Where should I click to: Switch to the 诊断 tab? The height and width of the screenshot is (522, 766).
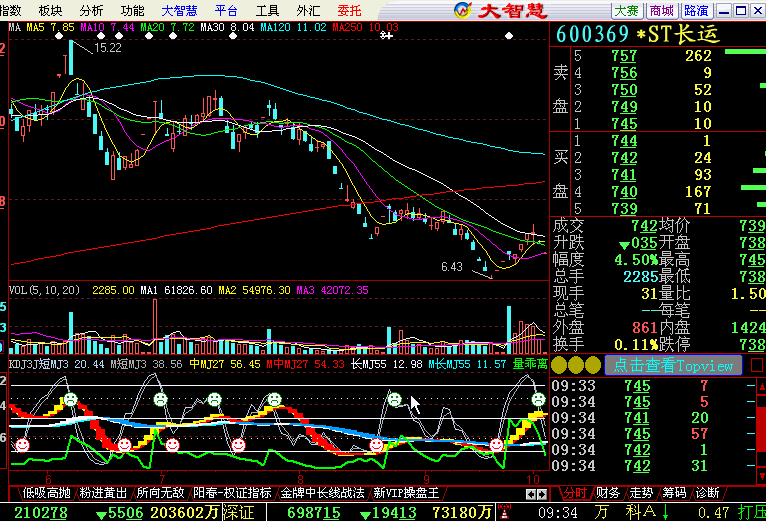pos(707,493)
